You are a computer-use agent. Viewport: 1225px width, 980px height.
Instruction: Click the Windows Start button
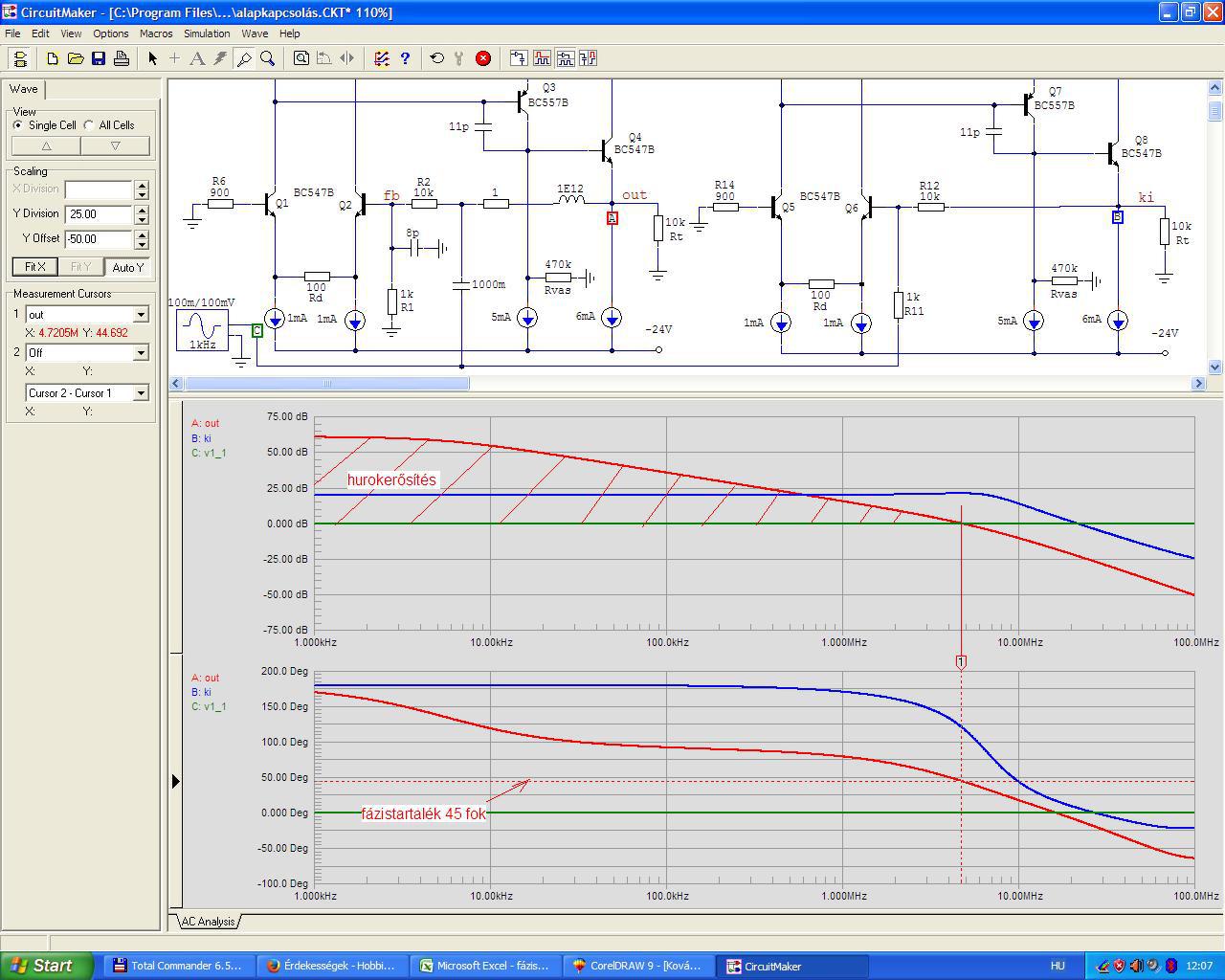point(47,966)
